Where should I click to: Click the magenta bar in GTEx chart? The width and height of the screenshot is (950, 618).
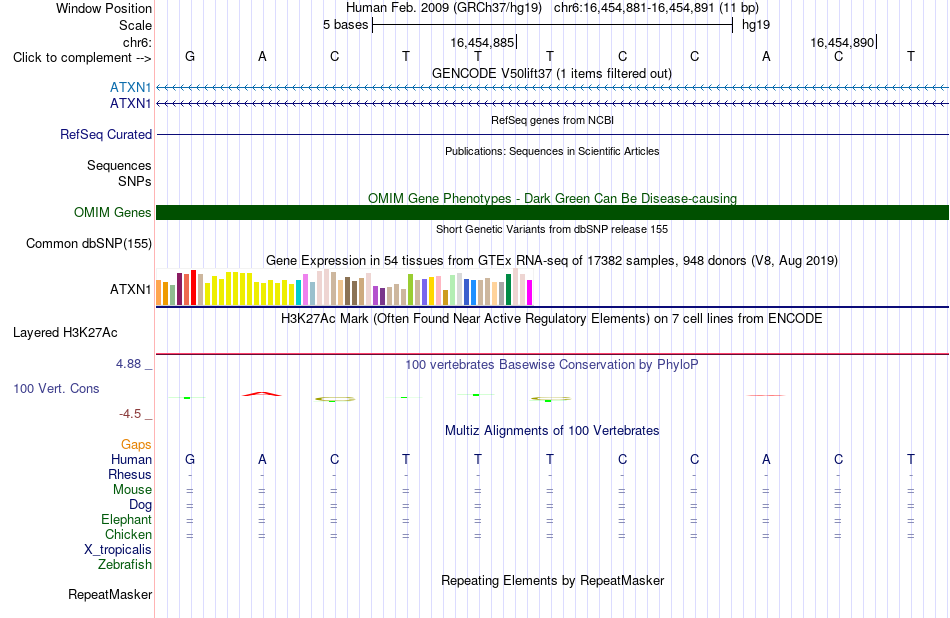[529, 293]
